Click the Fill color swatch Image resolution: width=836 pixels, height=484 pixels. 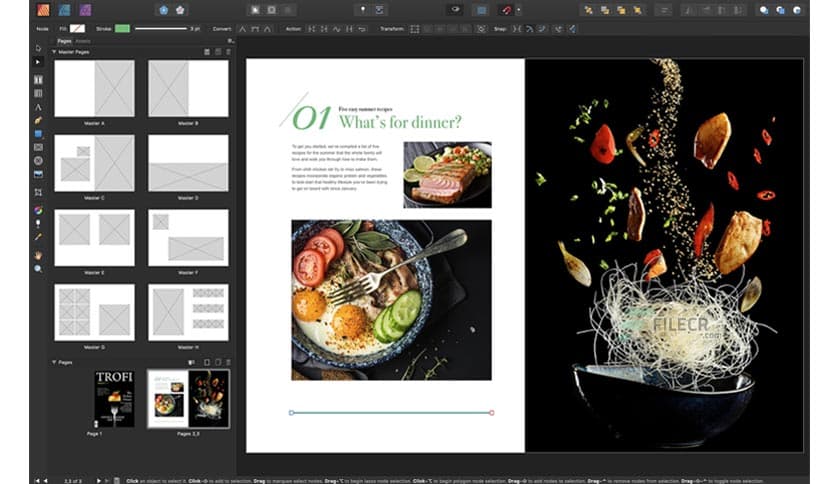coord(77,28)
